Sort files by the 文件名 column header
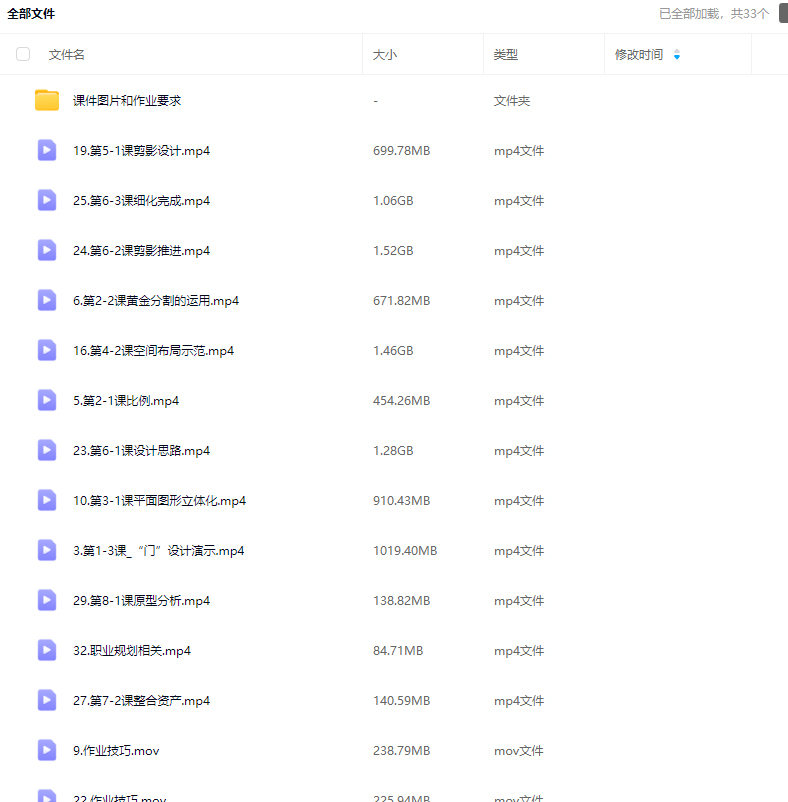The width and height of the screenshot is (788, 802). point(67,55)
